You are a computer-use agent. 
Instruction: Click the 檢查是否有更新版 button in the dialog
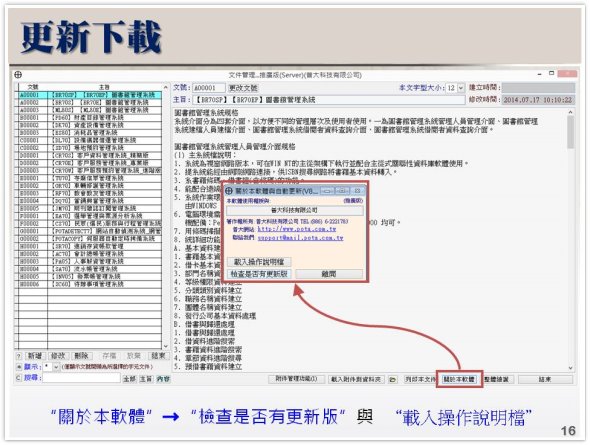tap(259, 274)
